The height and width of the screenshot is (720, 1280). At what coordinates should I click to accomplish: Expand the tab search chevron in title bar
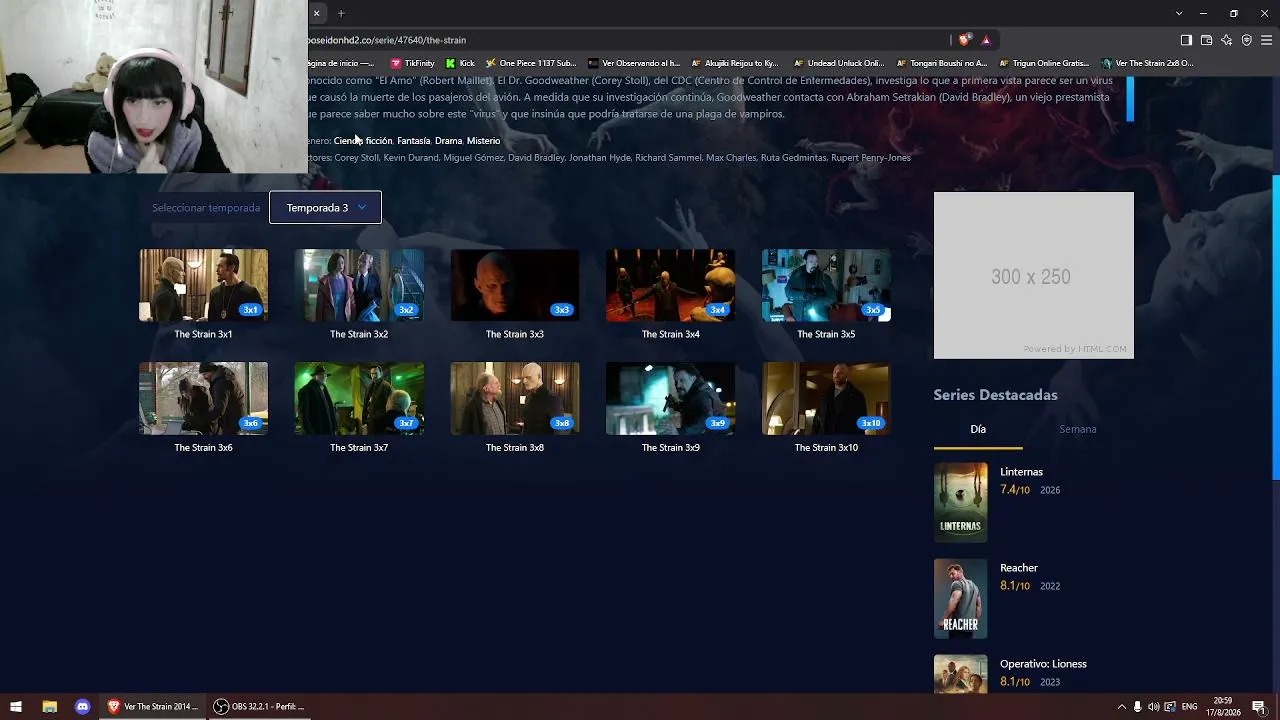[1179, 13]
